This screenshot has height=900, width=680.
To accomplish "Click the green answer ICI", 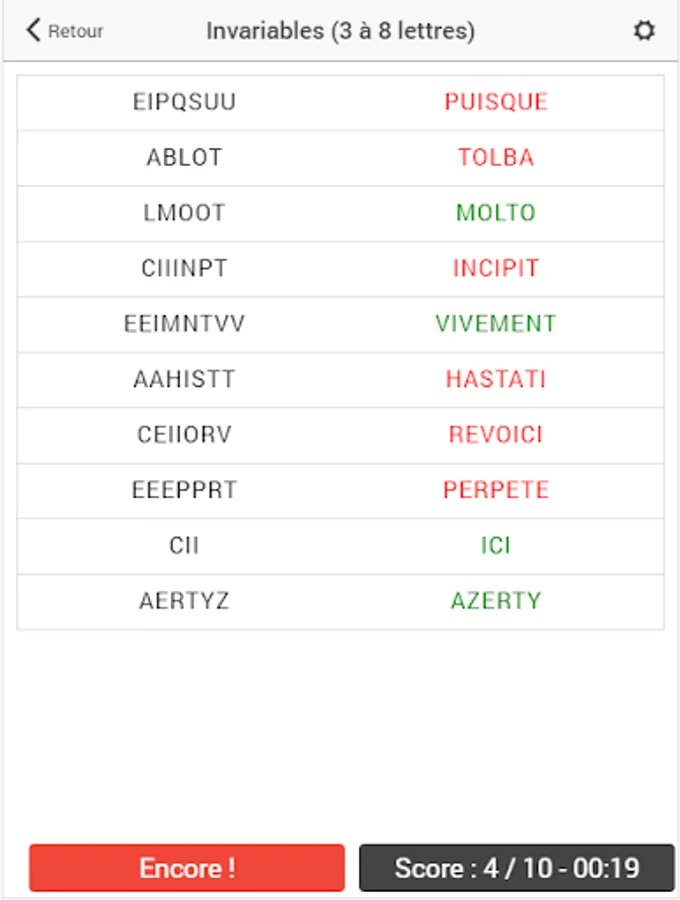I will pyautogui.click(x=496, y=546).
